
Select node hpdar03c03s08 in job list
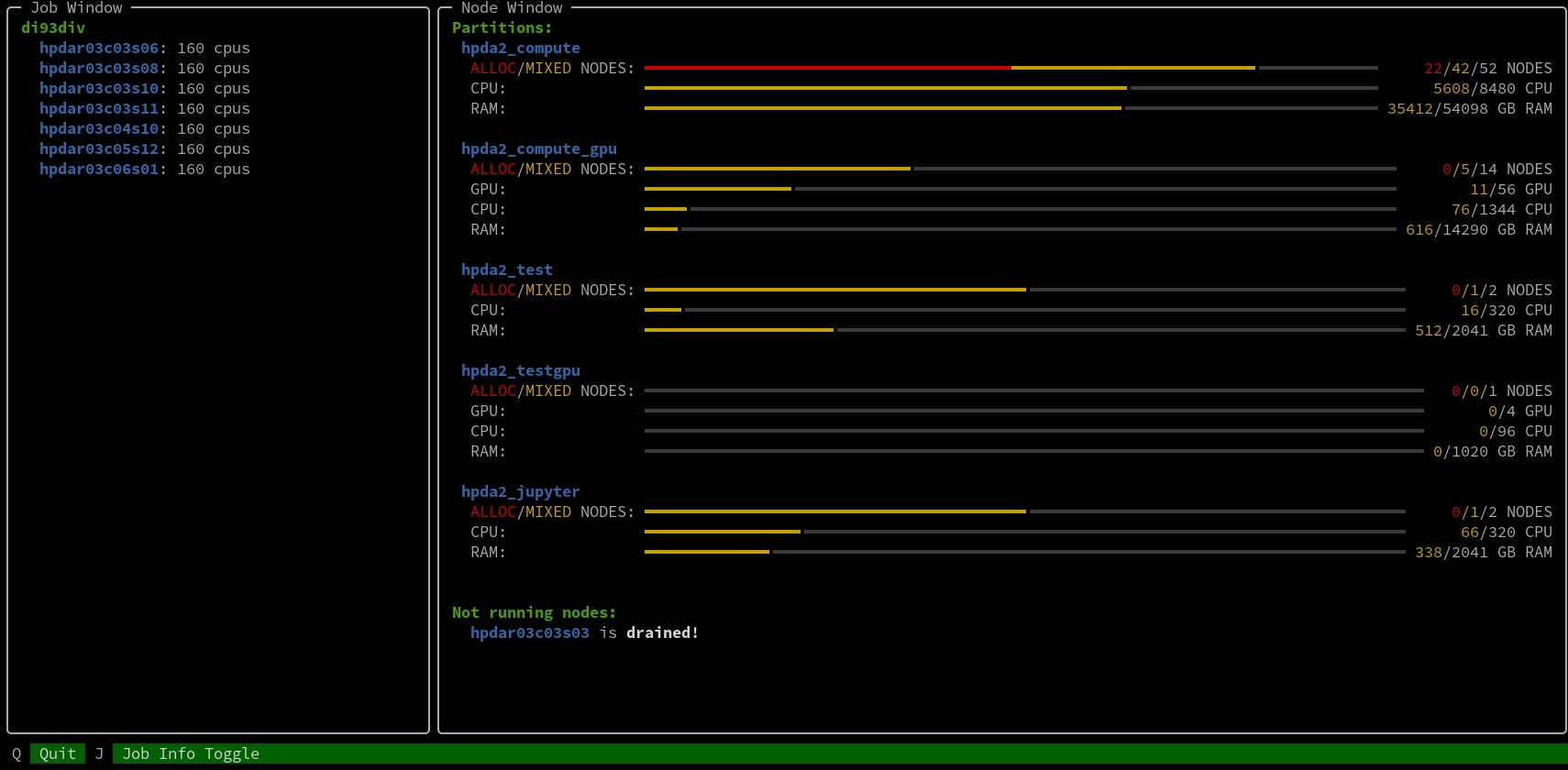pyautogui.click(x=99, y=68)
